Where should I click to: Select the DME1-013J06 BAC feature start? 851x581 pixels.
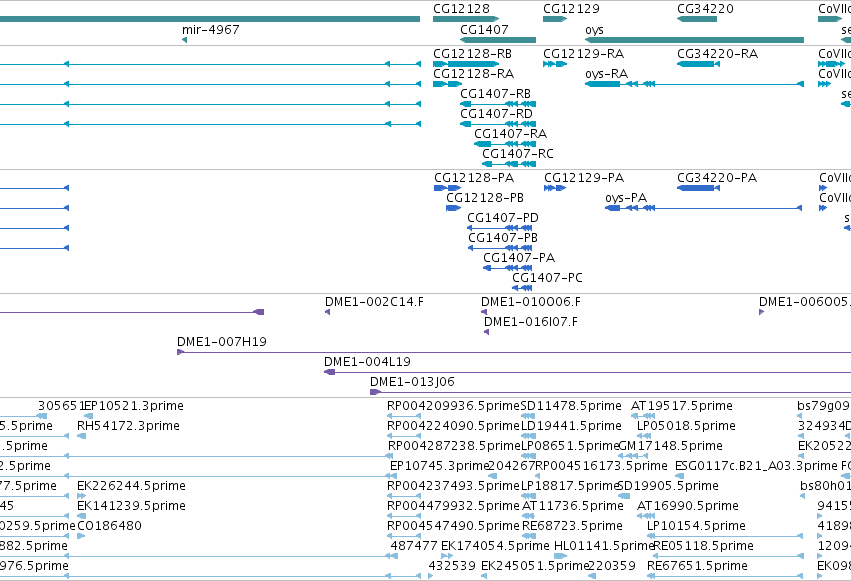point(376,393)
